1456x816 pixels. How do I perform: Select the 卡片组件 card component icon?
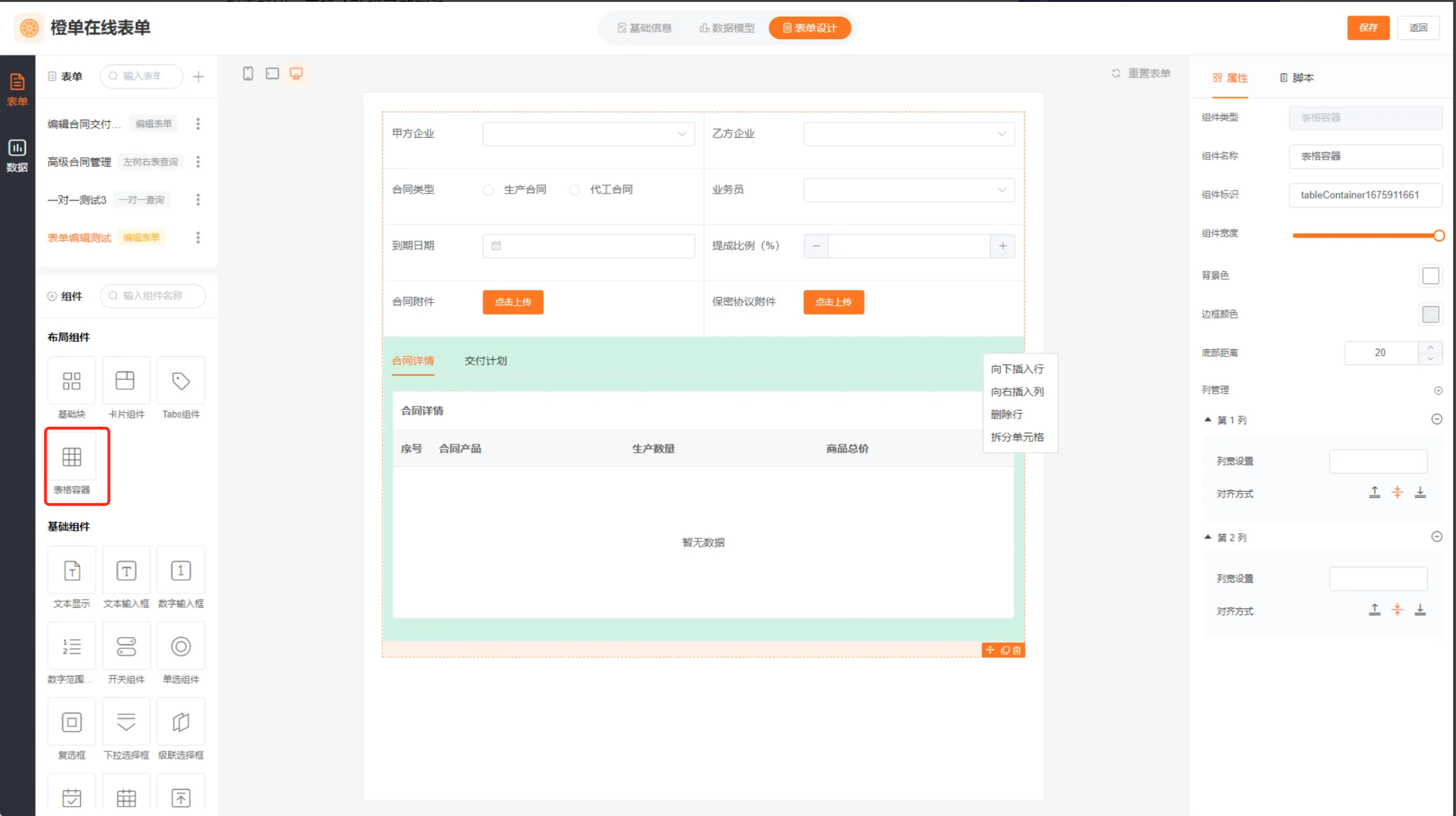(x=126, y=381)
